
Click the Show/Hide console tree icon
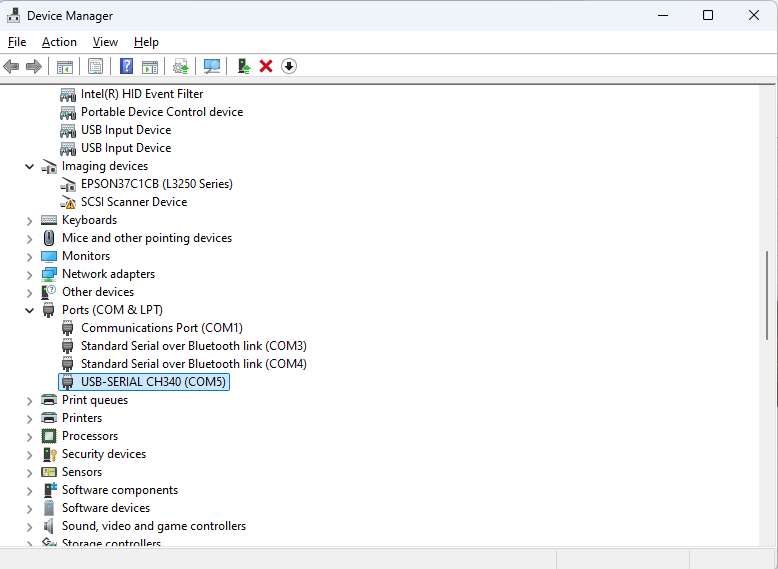65,66
